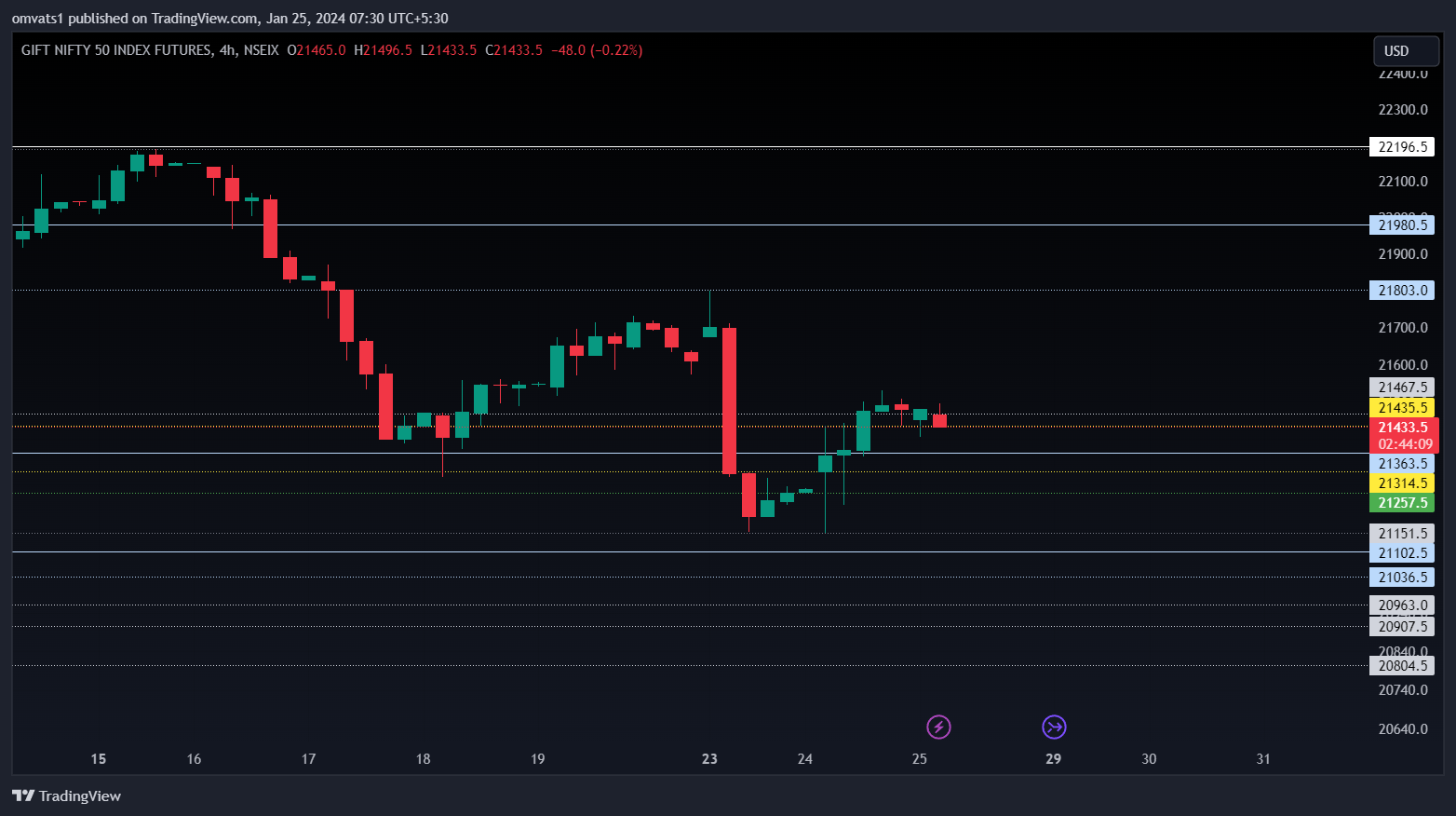1456x816 pixels.
Task: Click the low value L21433.5
Action: (449, 50)
